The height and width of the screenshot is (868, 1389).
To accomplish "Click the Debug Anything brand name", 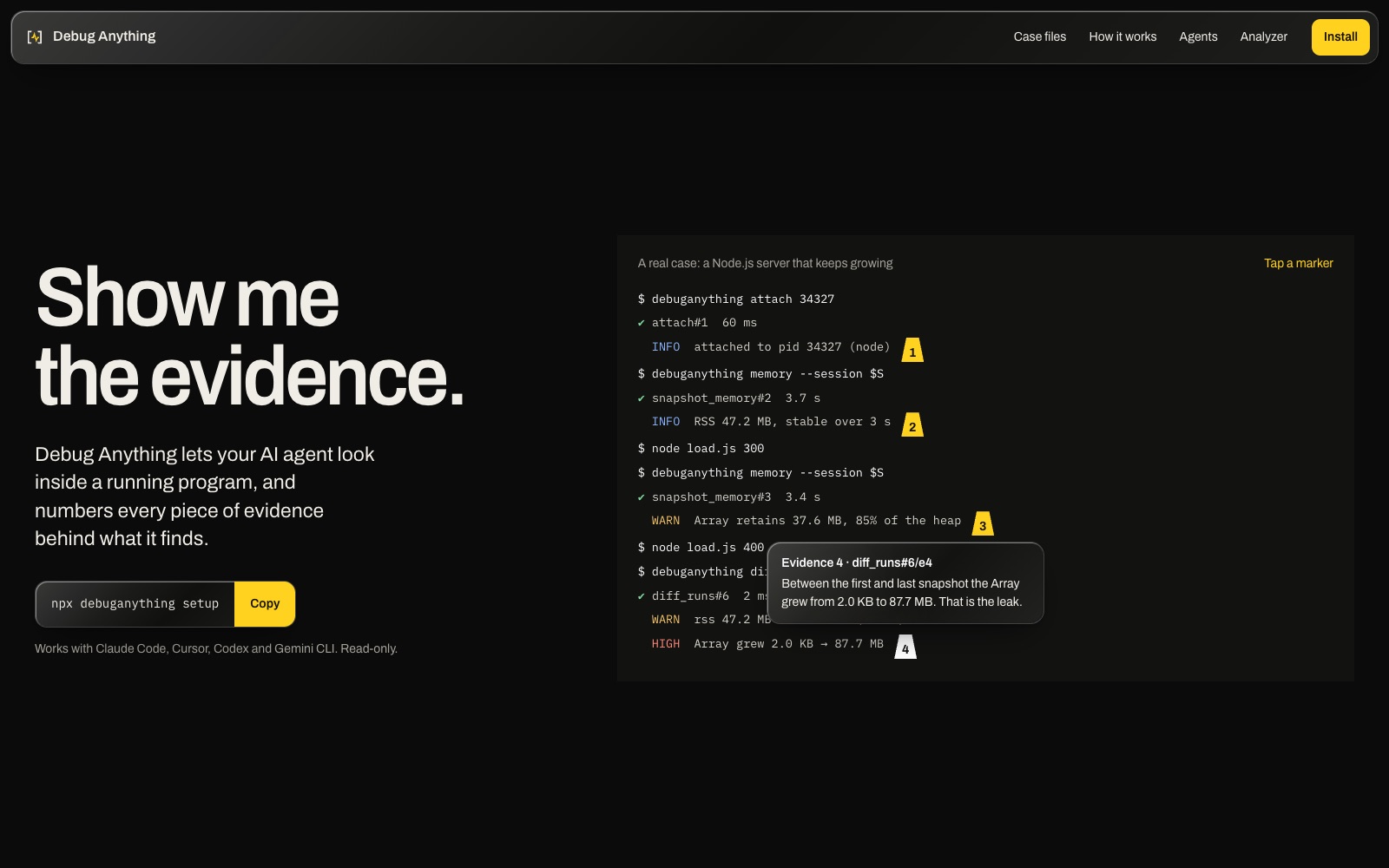I will point(104,36).
